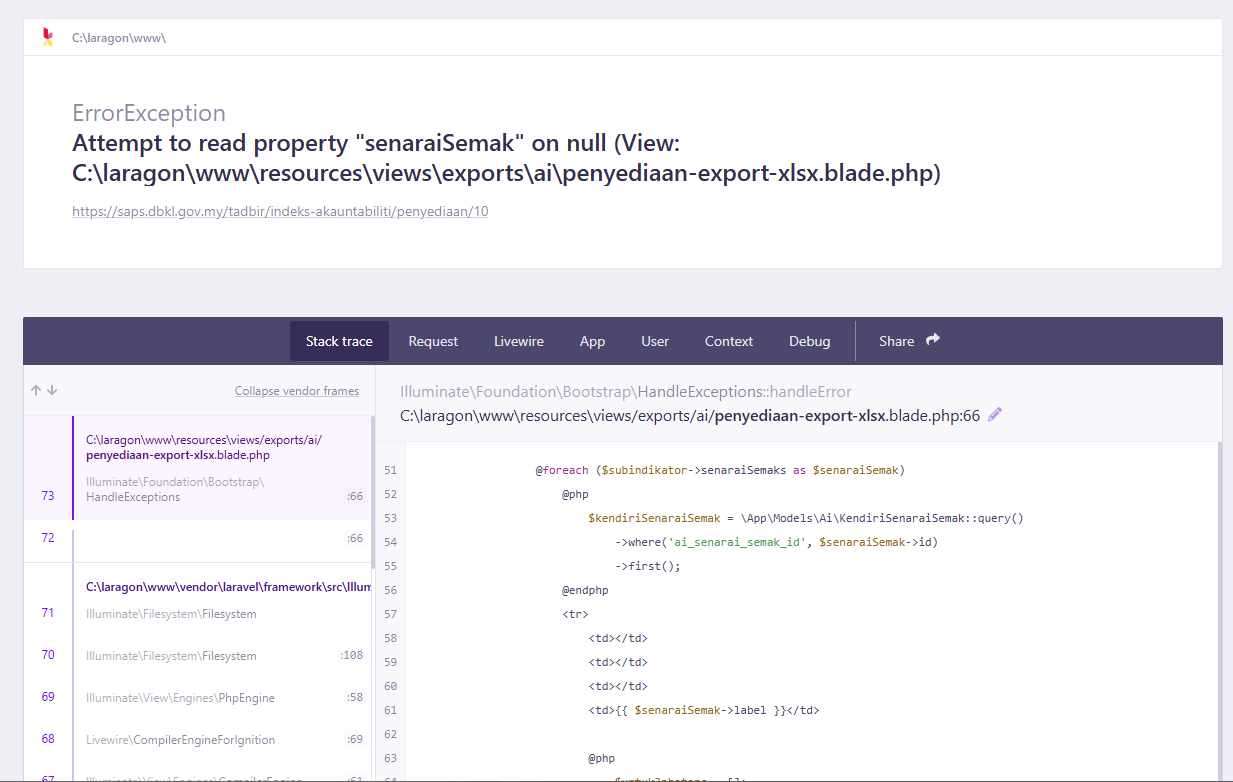Image resolution: width=1233 pixels, height=782 pixels.
Task: Open the Debug tab
Action: click(x=809, y=341)
